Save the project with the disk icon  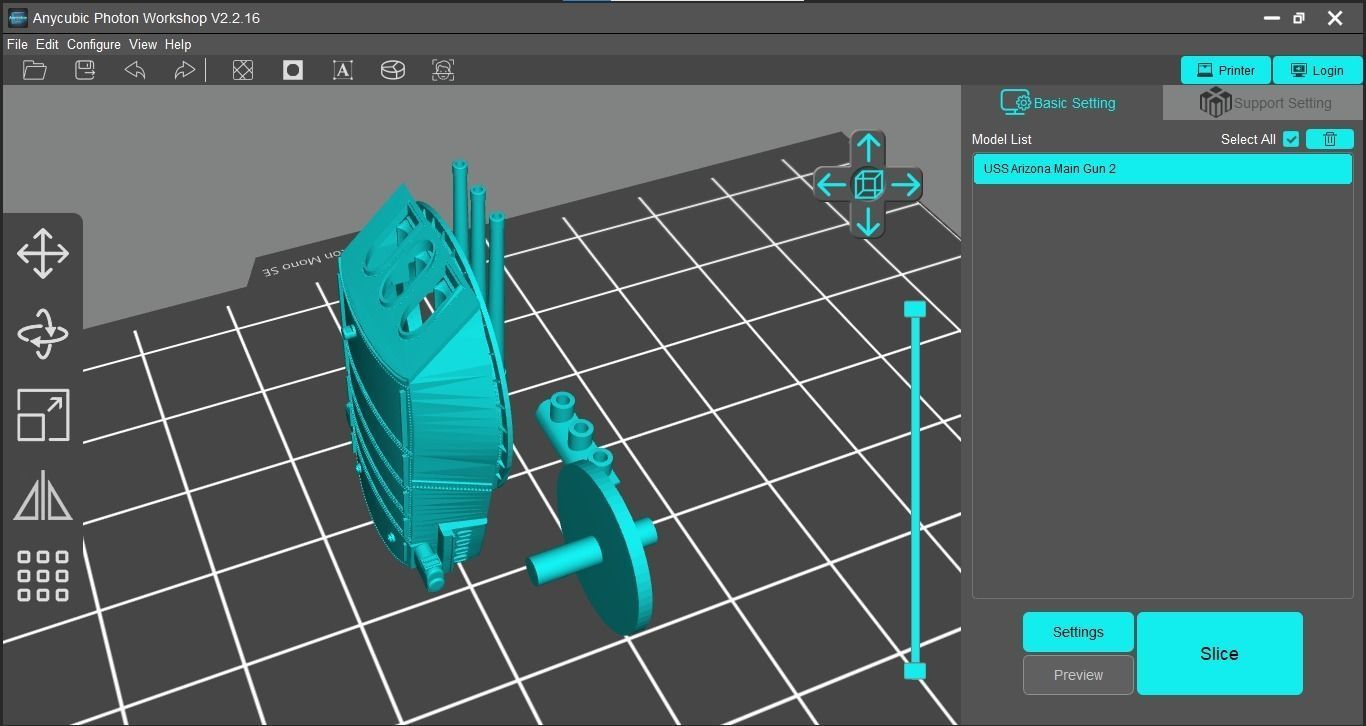coord(85,70)
